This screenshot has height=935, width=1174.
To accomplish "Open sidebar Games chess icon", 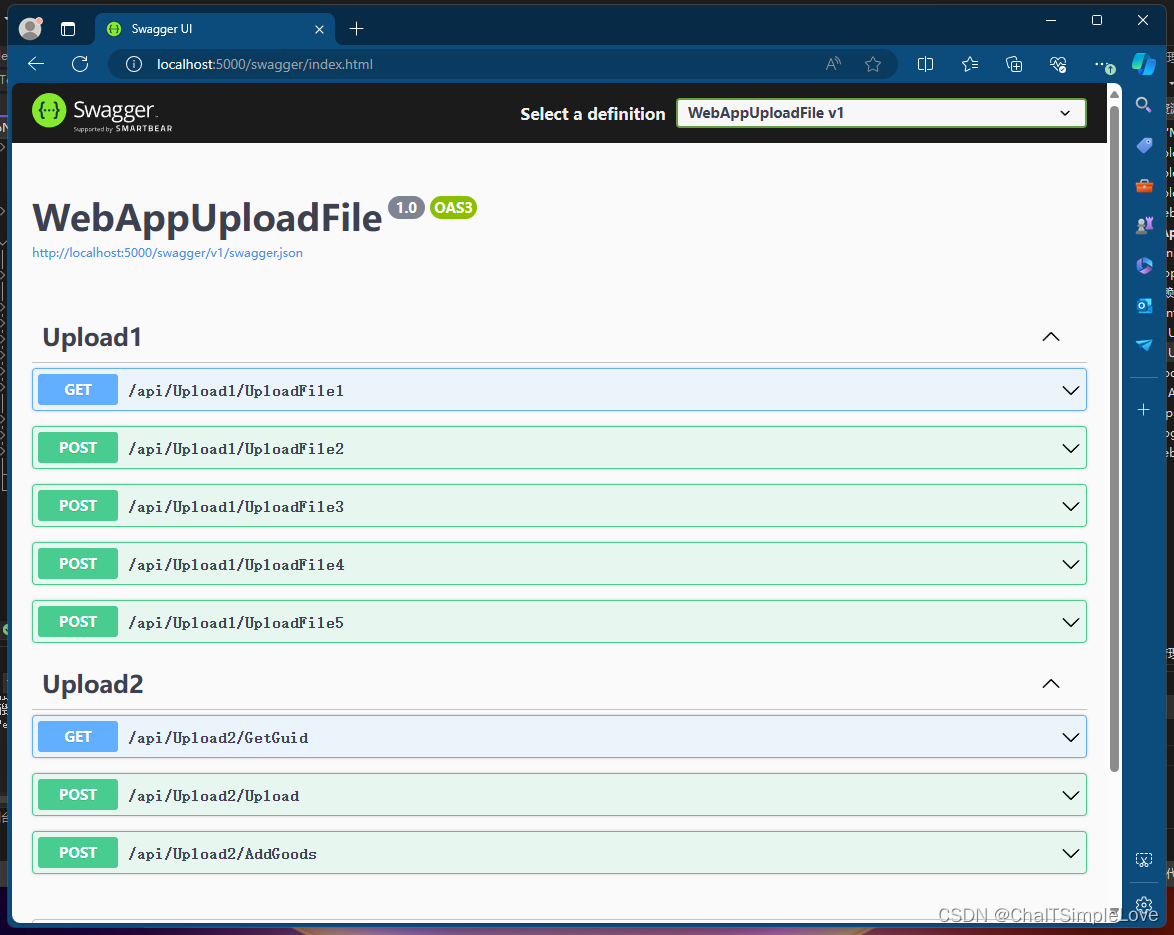I will point(1144,225).
